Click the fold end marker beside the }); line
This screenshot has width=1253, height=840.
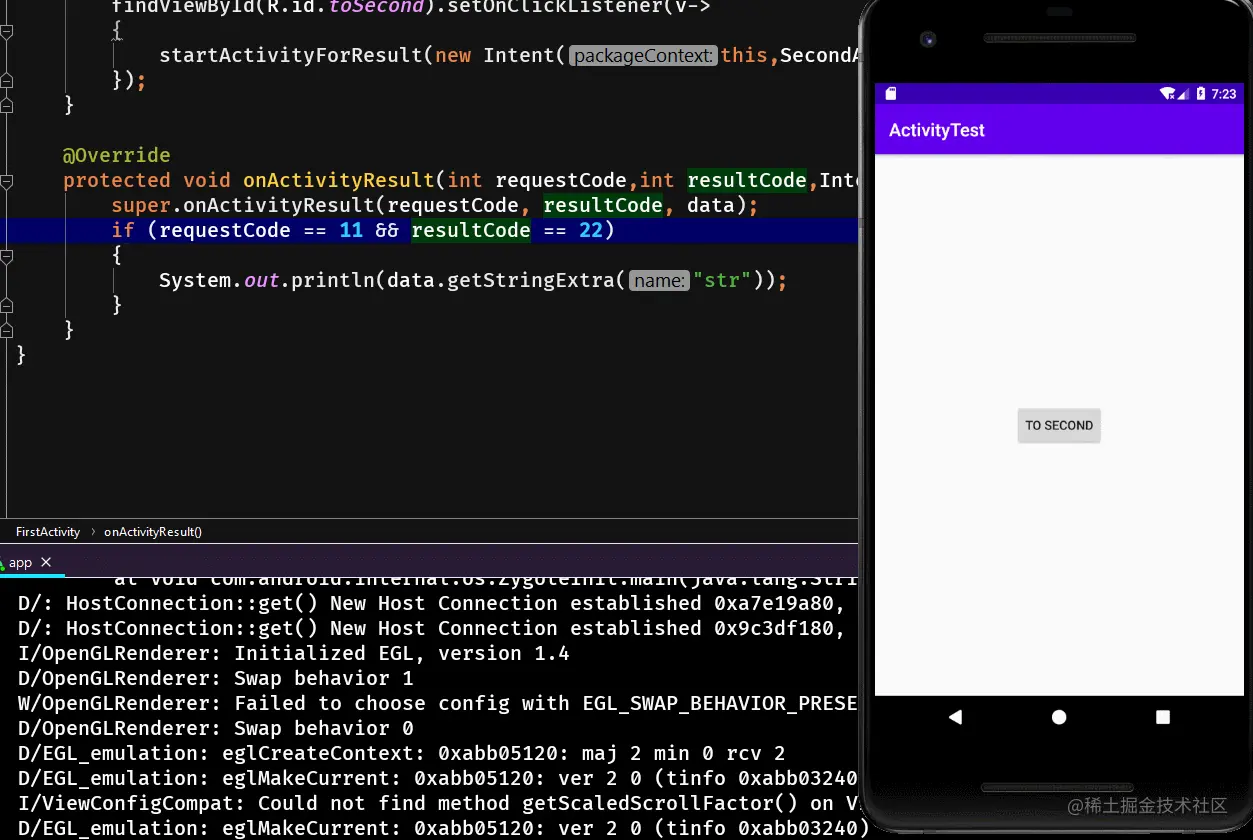7,81
